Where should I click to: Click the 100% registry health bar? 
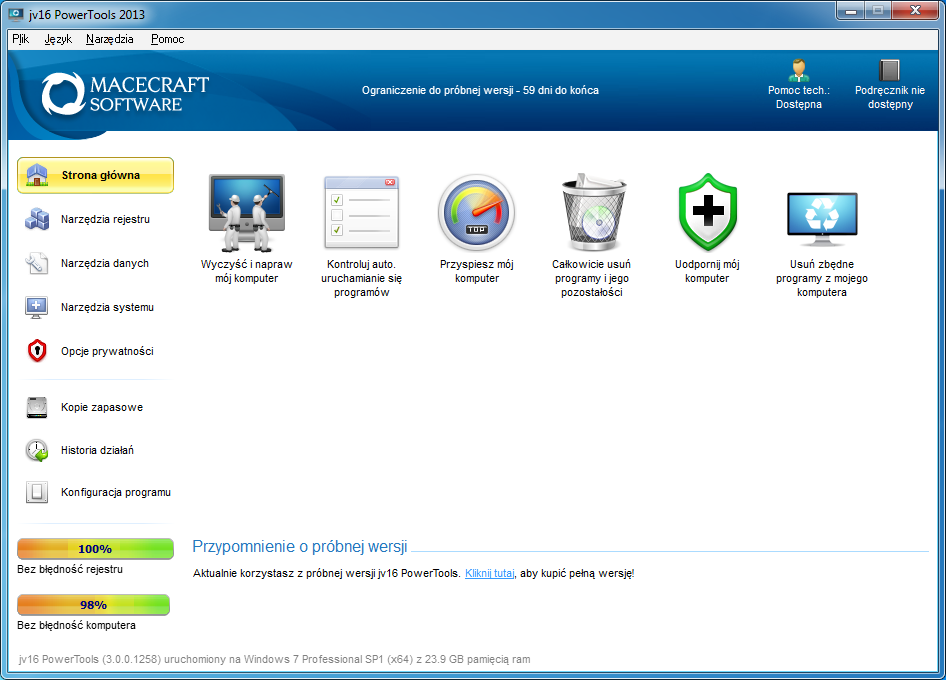click(95, 549)
